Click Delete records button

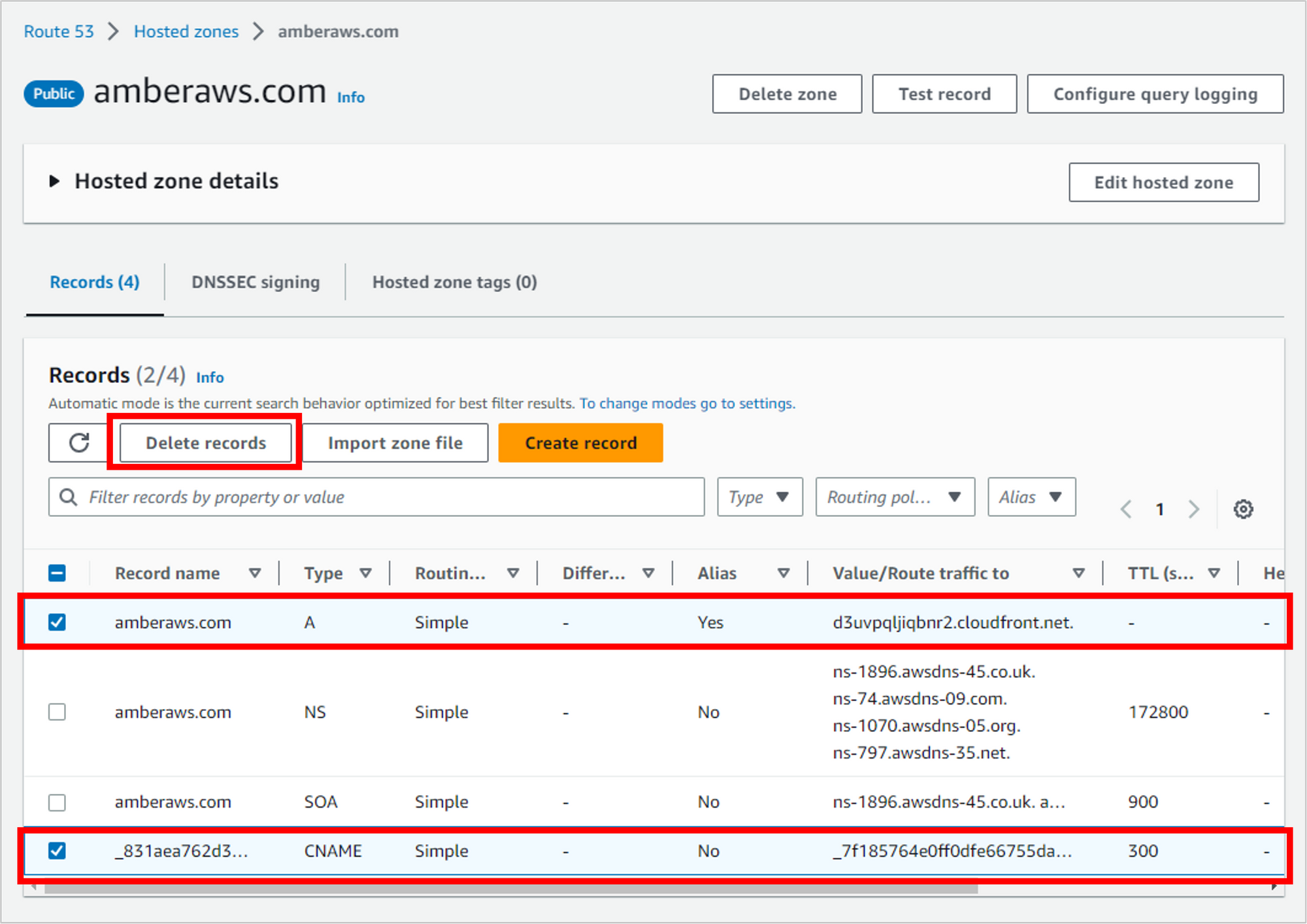click(x=206, y=443)
